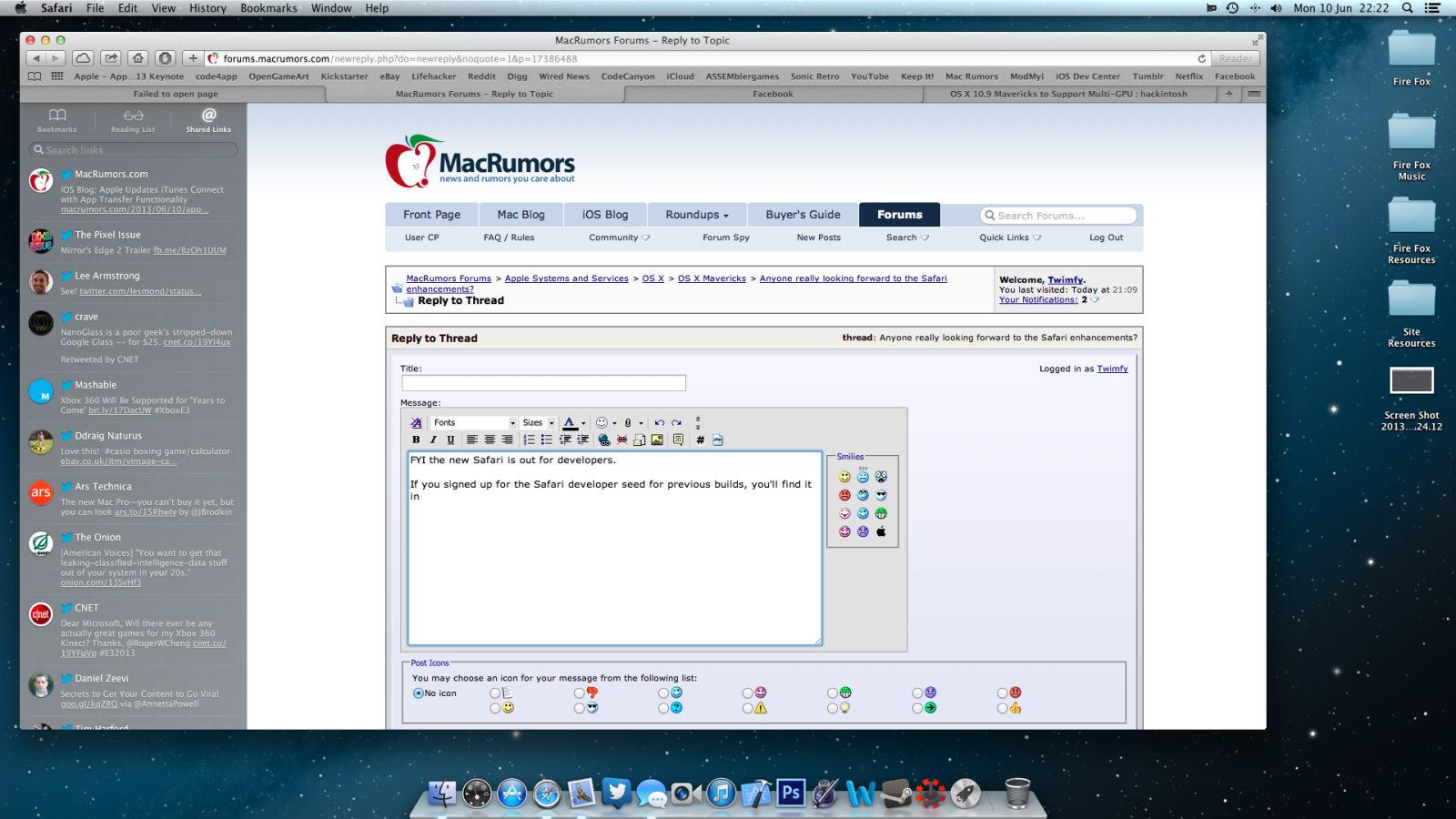Image resolution: width=1456 pixels, height=819 pixels.
Task: Wrap selection in PHP tags
Action: pyautogui.click(x=718, y=440)
